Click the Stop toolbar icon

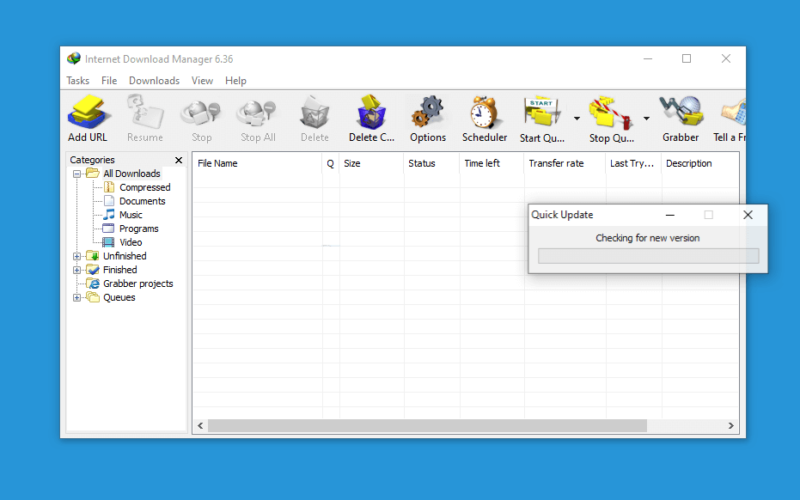tap(201, 113)
